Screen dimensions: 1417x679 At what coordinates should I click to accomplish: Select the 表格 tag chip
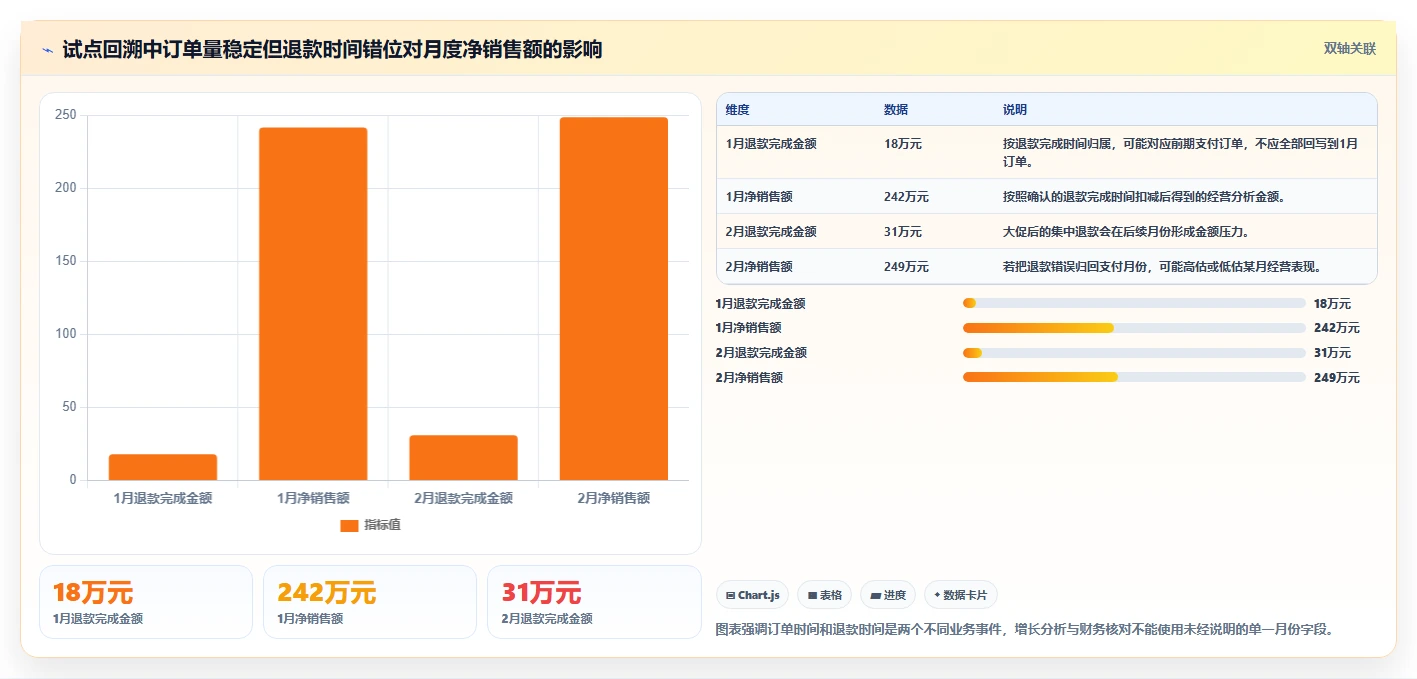pos(824,595)
